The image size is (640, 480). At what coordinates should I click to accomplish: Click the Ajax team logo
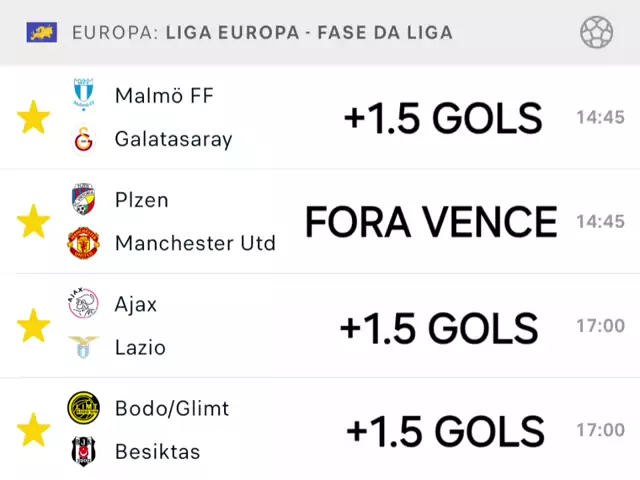[x=83, y=304]
